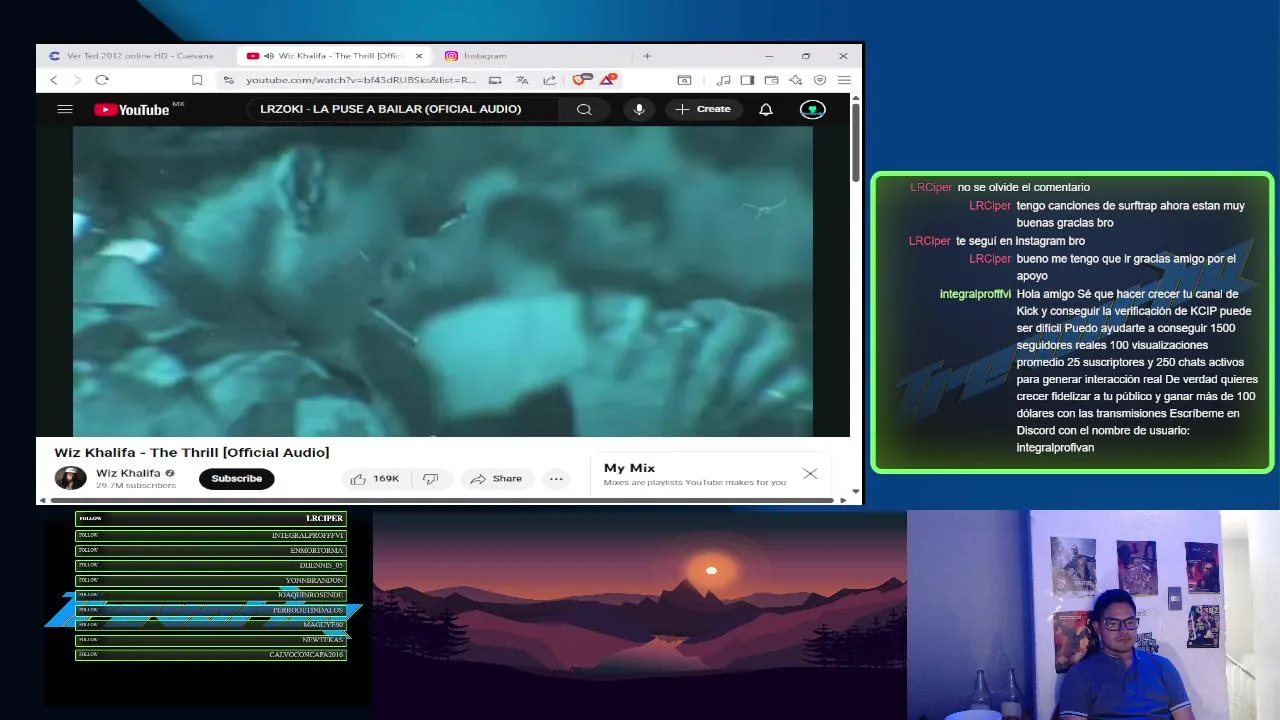The height and width of the screenshot is (720, 1280).
Task: Open the Brave playlist music-note icon
Action: click(x=723, y=80)
